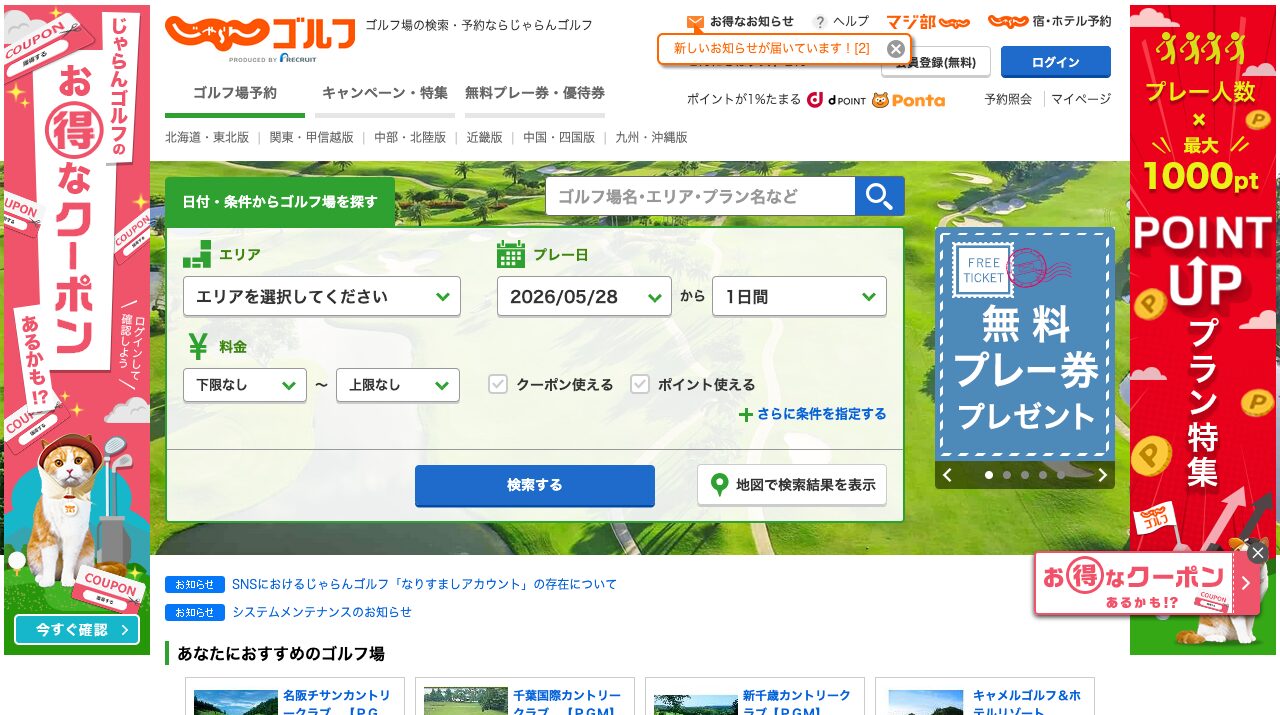Open the お得なお知らせ mail icon
1280x715 pixels.
click(x=695, y=22)
